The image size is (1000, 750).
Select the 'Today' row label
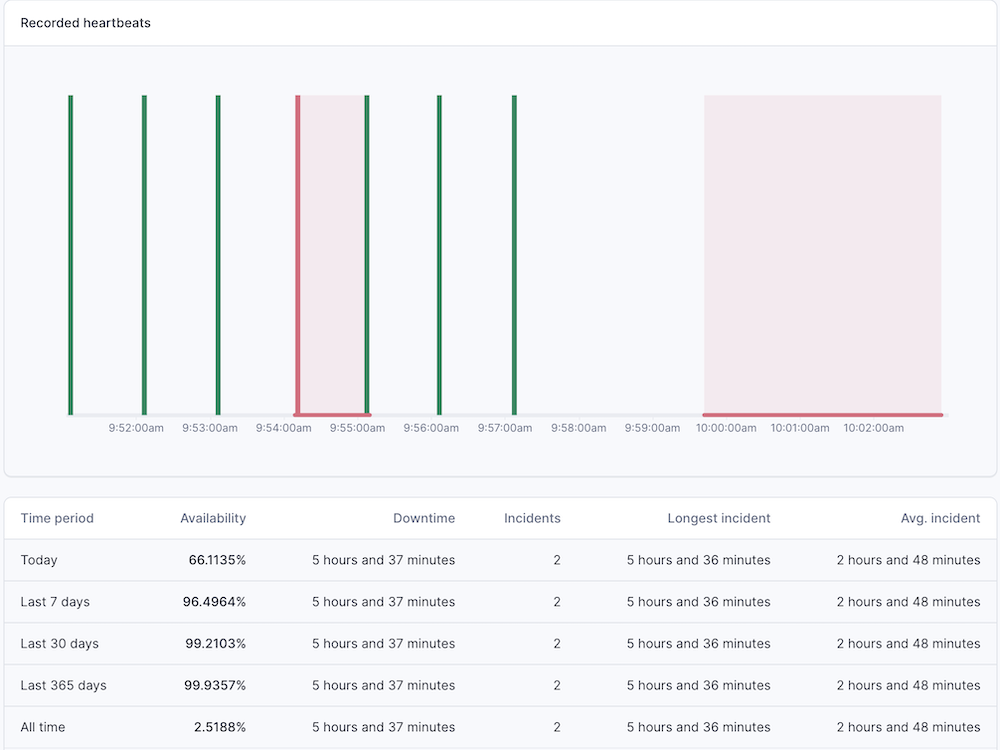[39, 560]
